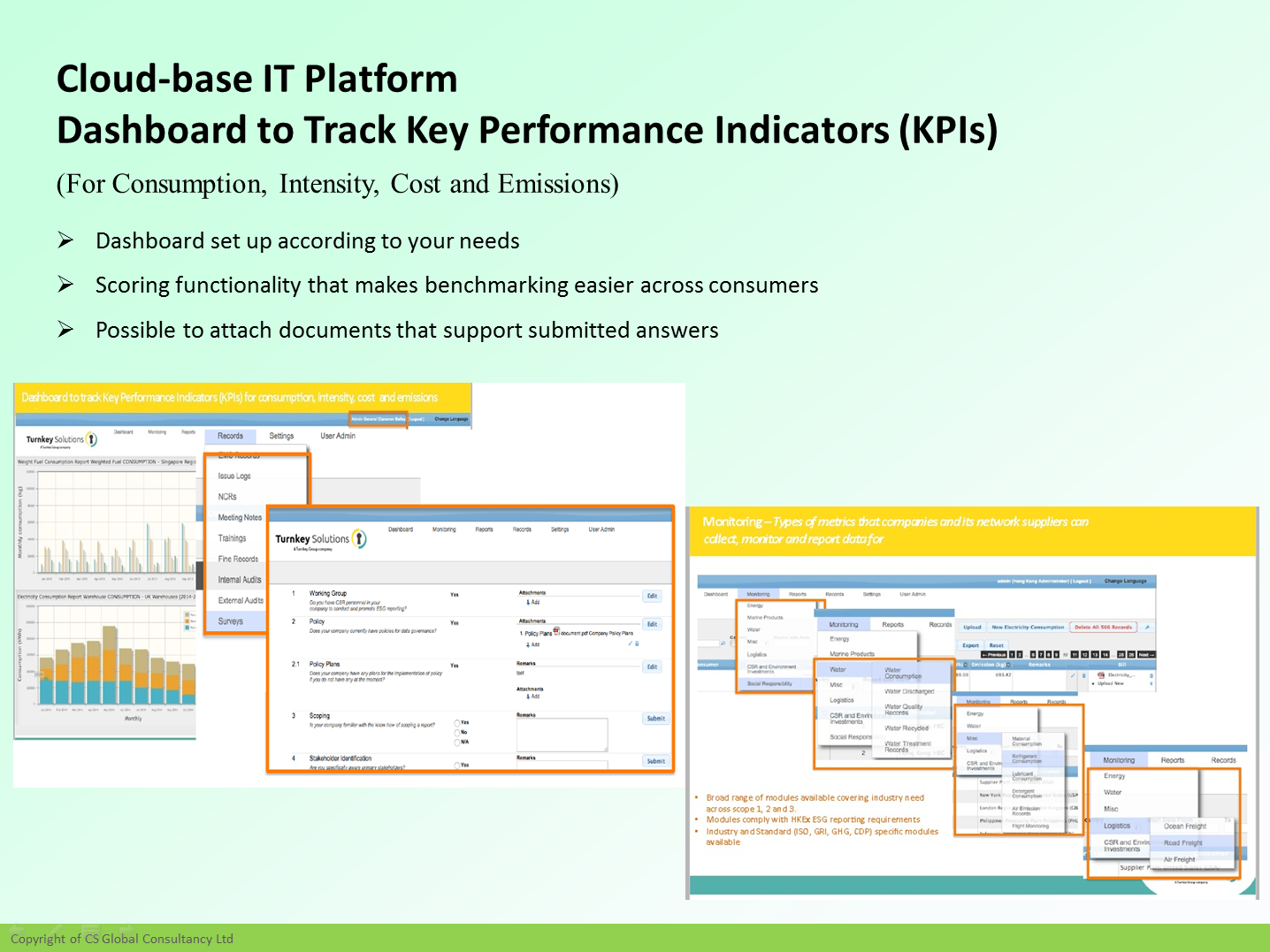Viewport: 1270px width, 952px height.
Task: Select Yes radio for Stakeholder Identification
Action: click(x=457, y=765)
